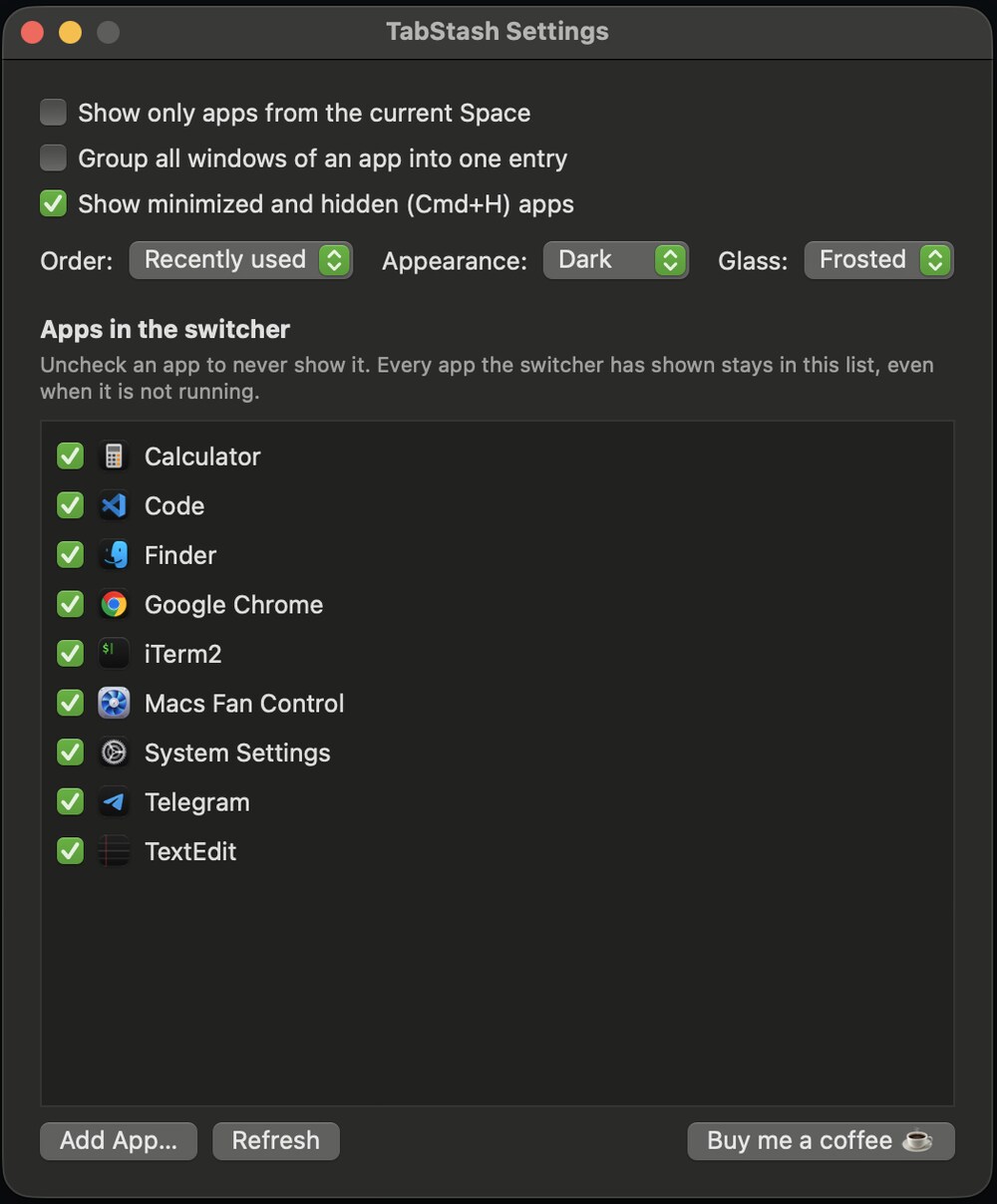
Task: Select the Finder row label
Action: [x=180, y=555]
